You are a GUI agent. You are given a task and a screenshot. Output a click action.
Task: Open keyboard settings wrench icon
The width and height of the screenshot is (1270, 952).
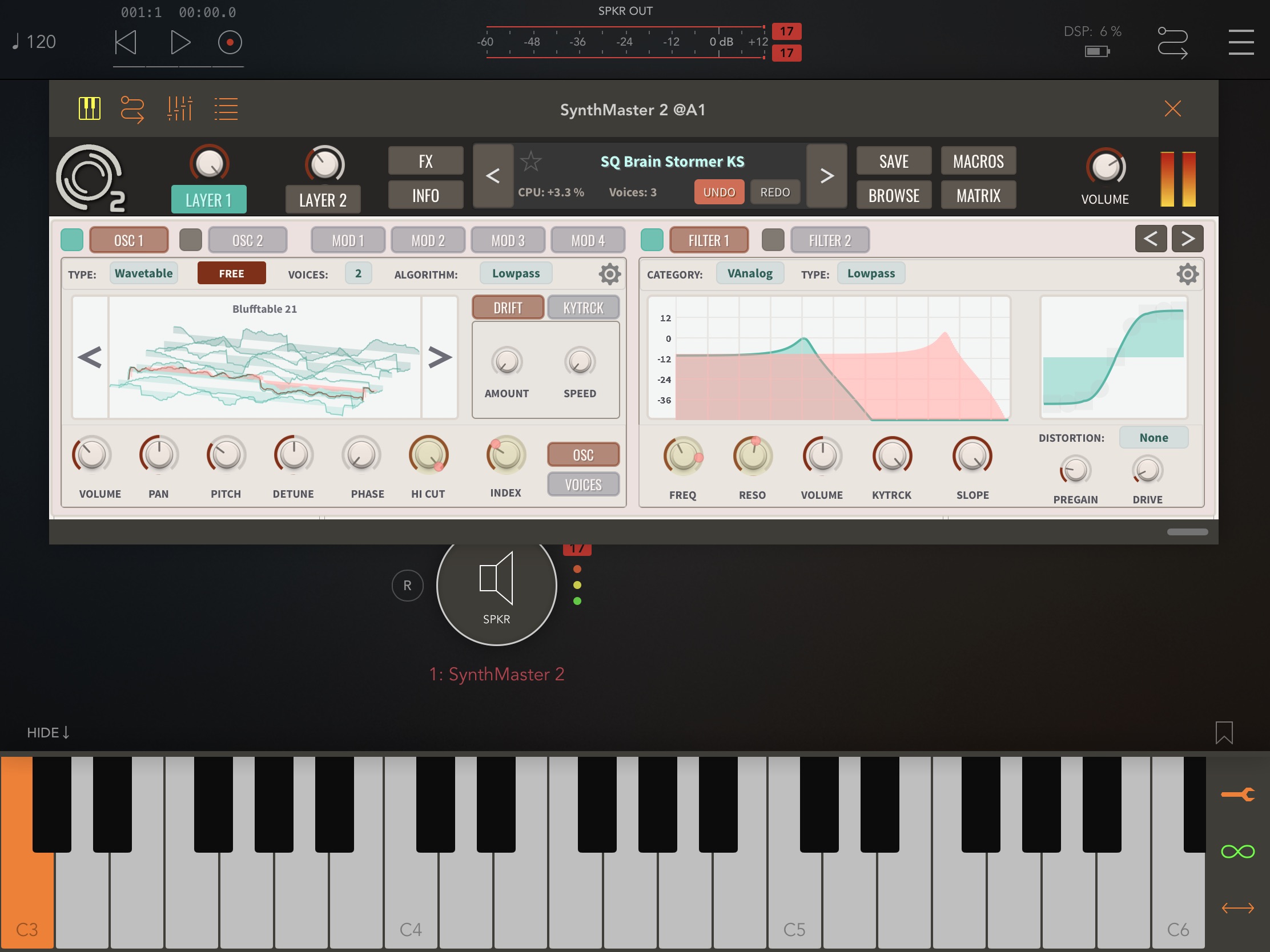1238,794
